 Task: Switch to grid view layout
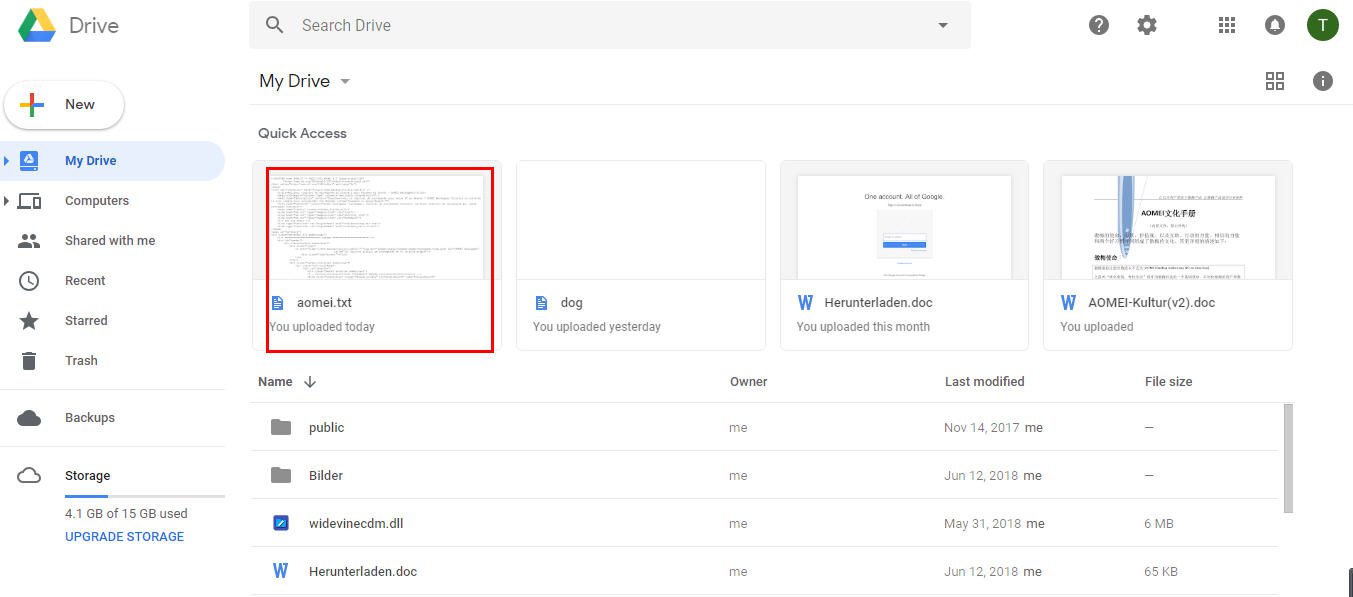click(x=1275, y=81)
